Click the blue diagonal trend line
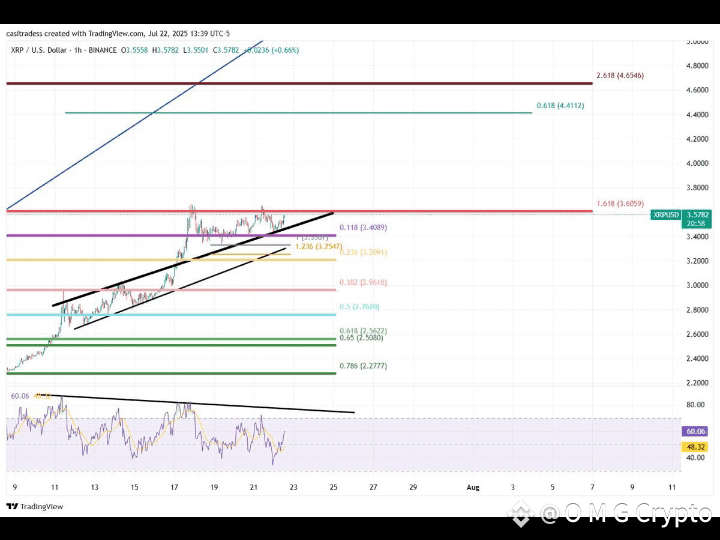720x540 pixels. pyautogui.click(x=134, y=125)
